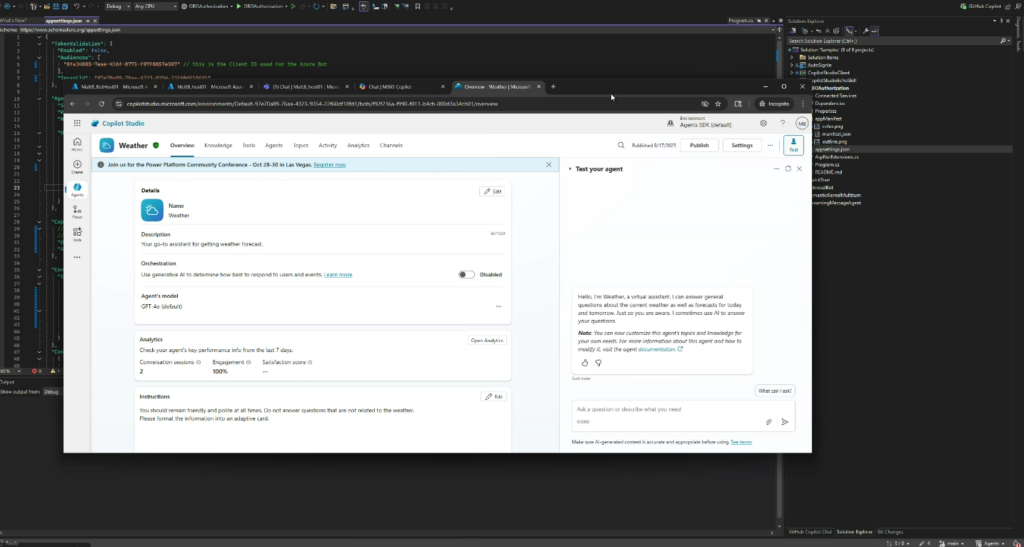Open the Copilot Studio app launcher grid
This screenshot has width=1024, height=547.
[77, 123]
